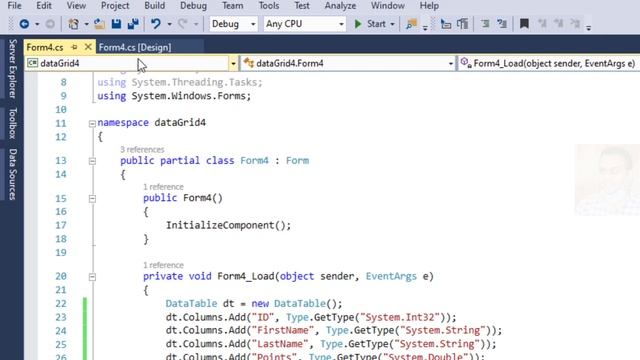The image size is (640, 360).
Task: Click the Open File folder icon
Action: (99, 24)
